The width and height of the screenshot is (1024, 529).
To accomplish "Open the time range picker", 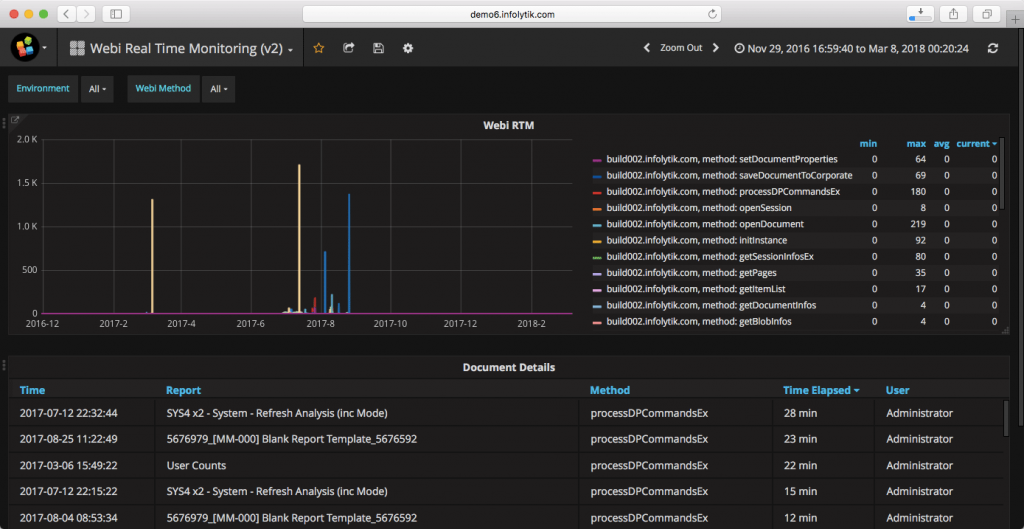I will tap(852, 48).
